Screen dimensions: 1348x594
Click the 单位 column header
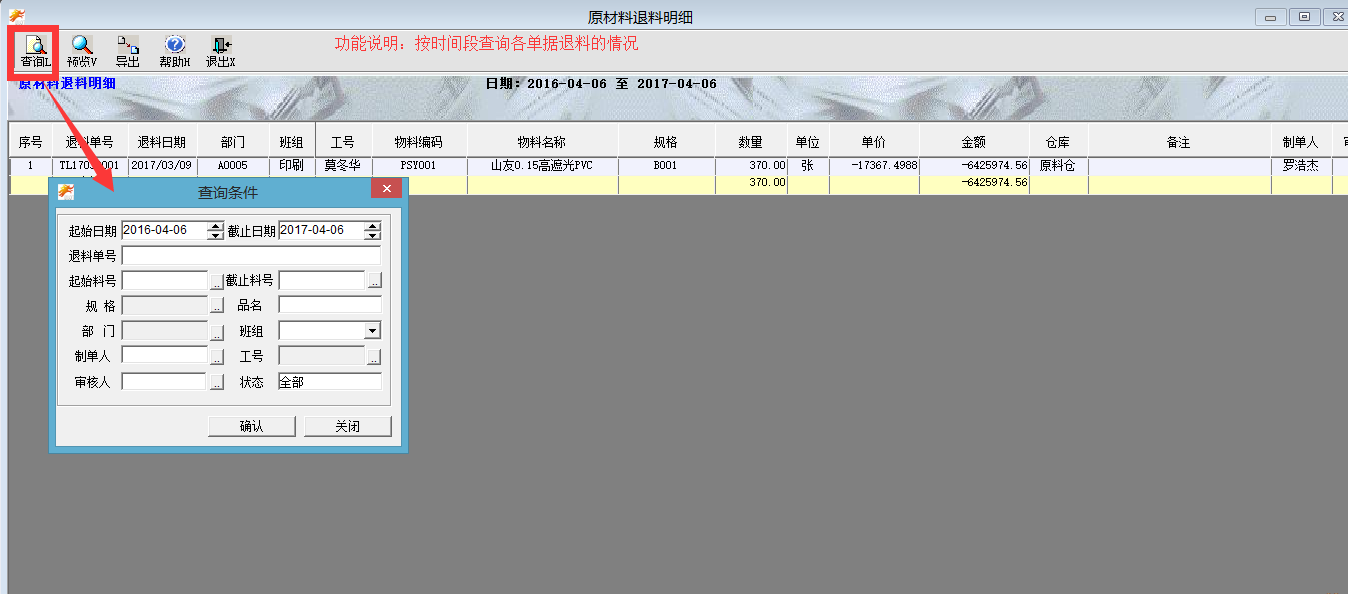808,143
